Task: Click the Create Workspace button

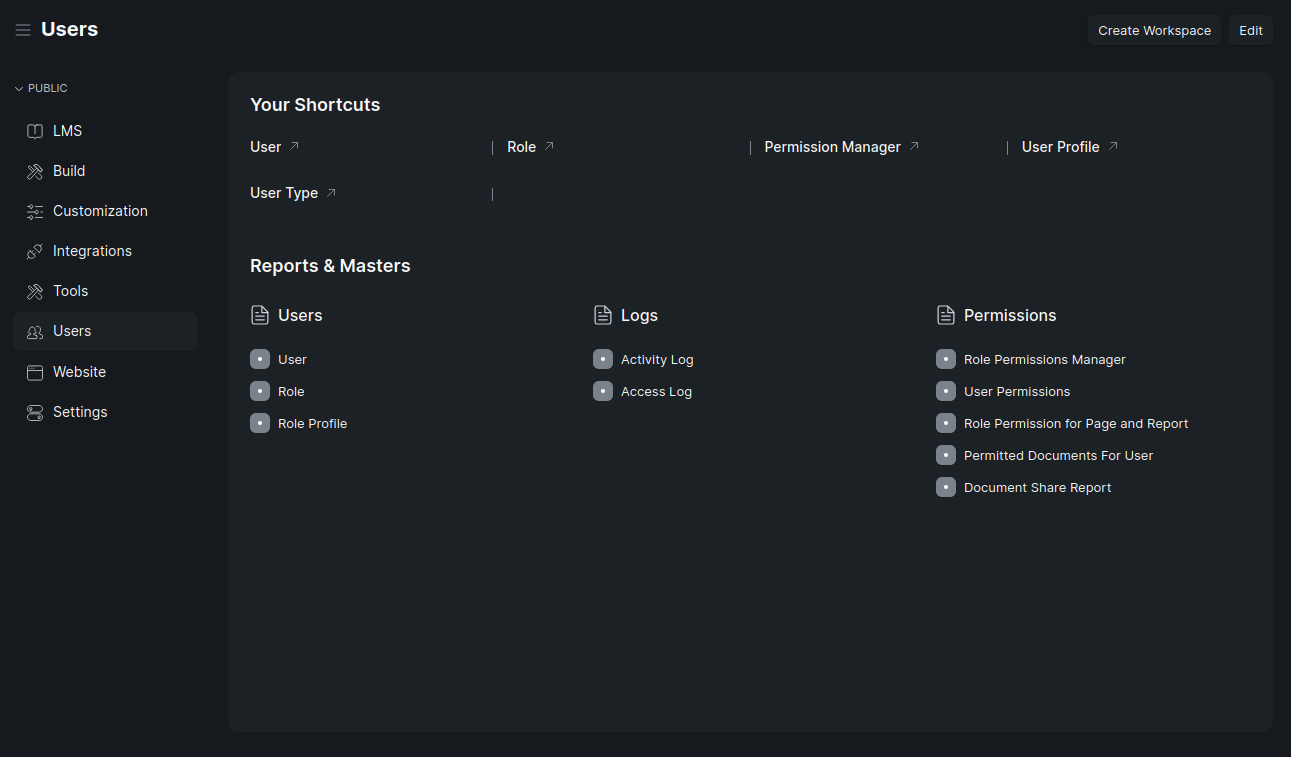Action: click(1154, 30)
